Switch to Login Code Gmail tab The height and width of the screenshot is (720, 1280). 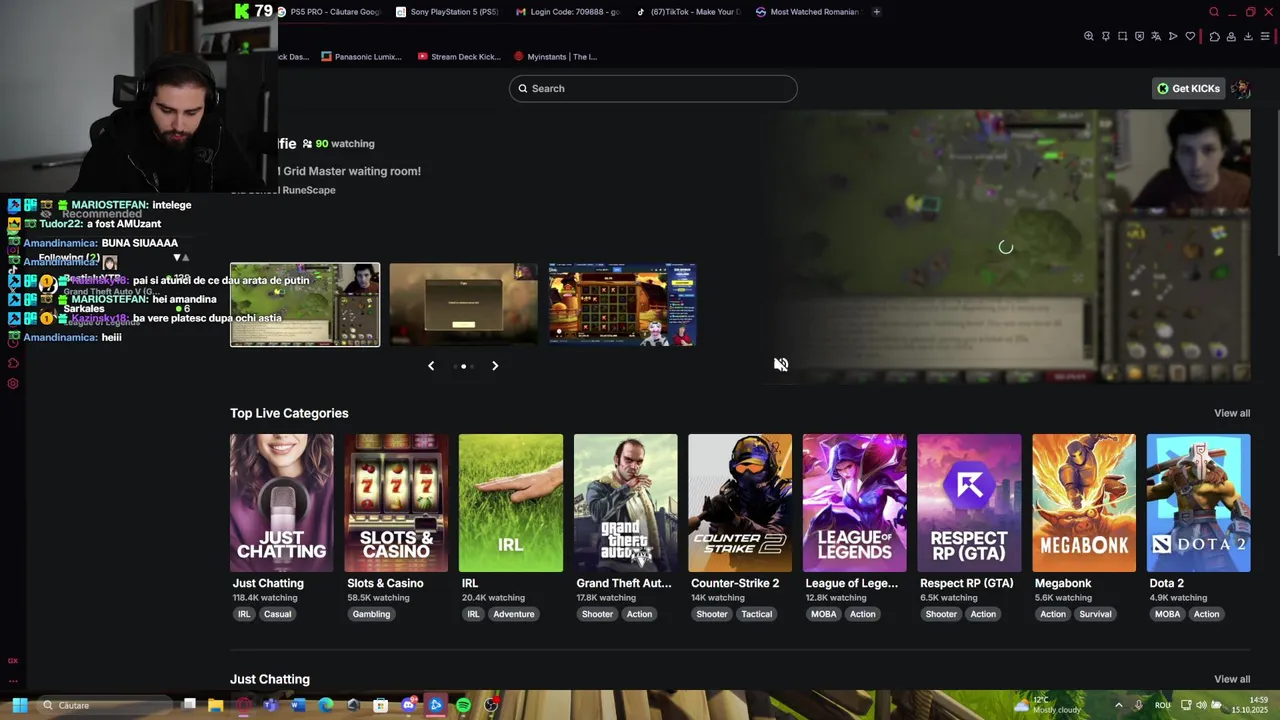568,12
